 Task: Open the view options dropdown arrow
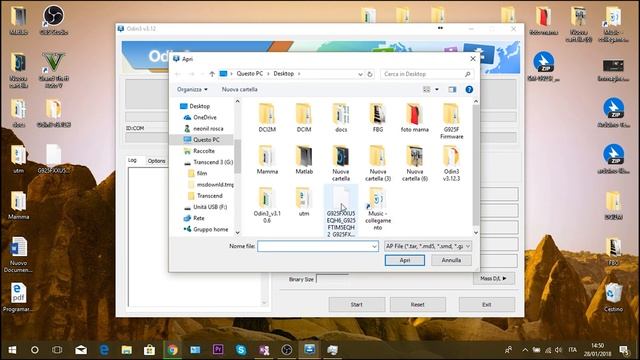click(437, 89)
